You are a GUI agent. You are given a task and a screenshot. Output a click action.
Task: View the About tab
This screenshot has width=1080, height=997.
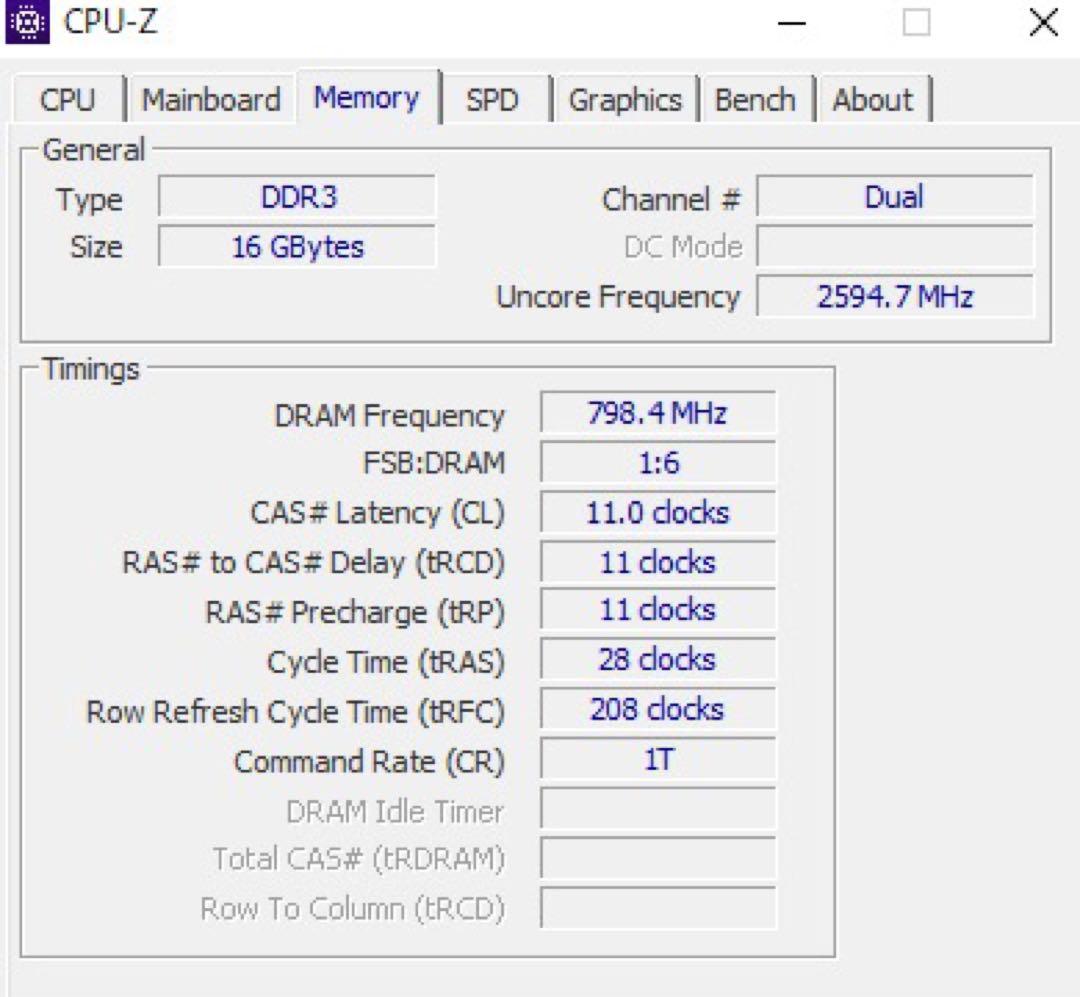point(873,99)
